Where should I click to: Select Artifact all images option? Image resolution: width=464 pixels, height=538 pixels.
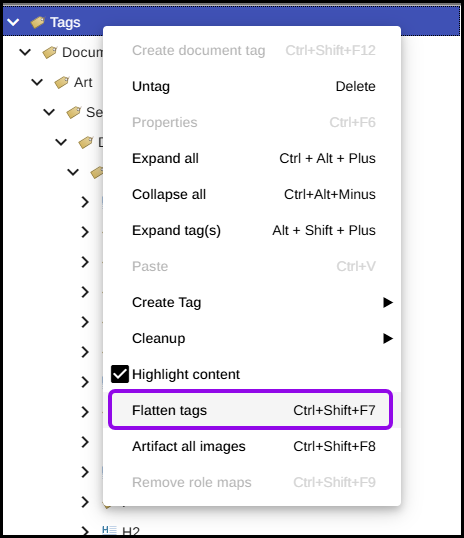point(252,446)
